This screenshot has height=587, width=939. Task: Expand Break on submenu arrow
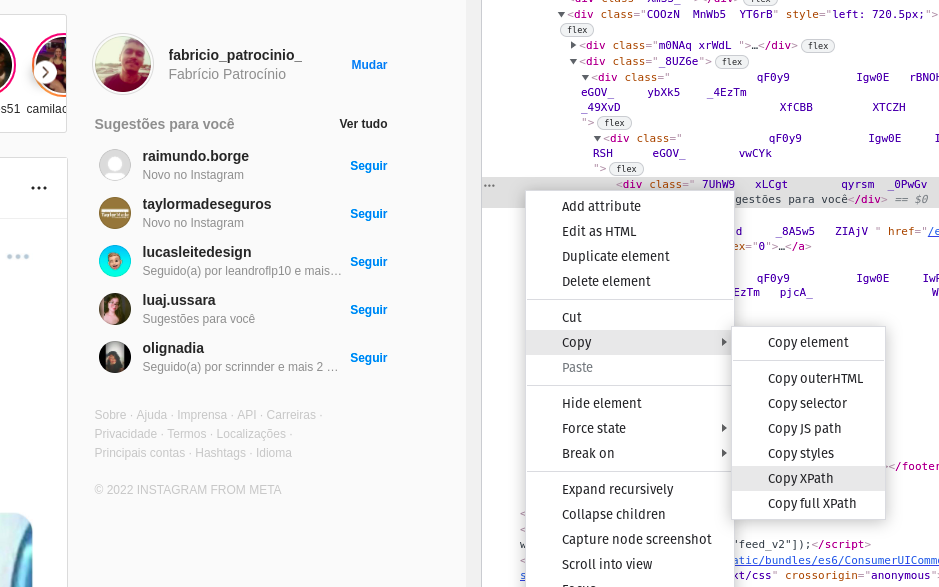724,453
